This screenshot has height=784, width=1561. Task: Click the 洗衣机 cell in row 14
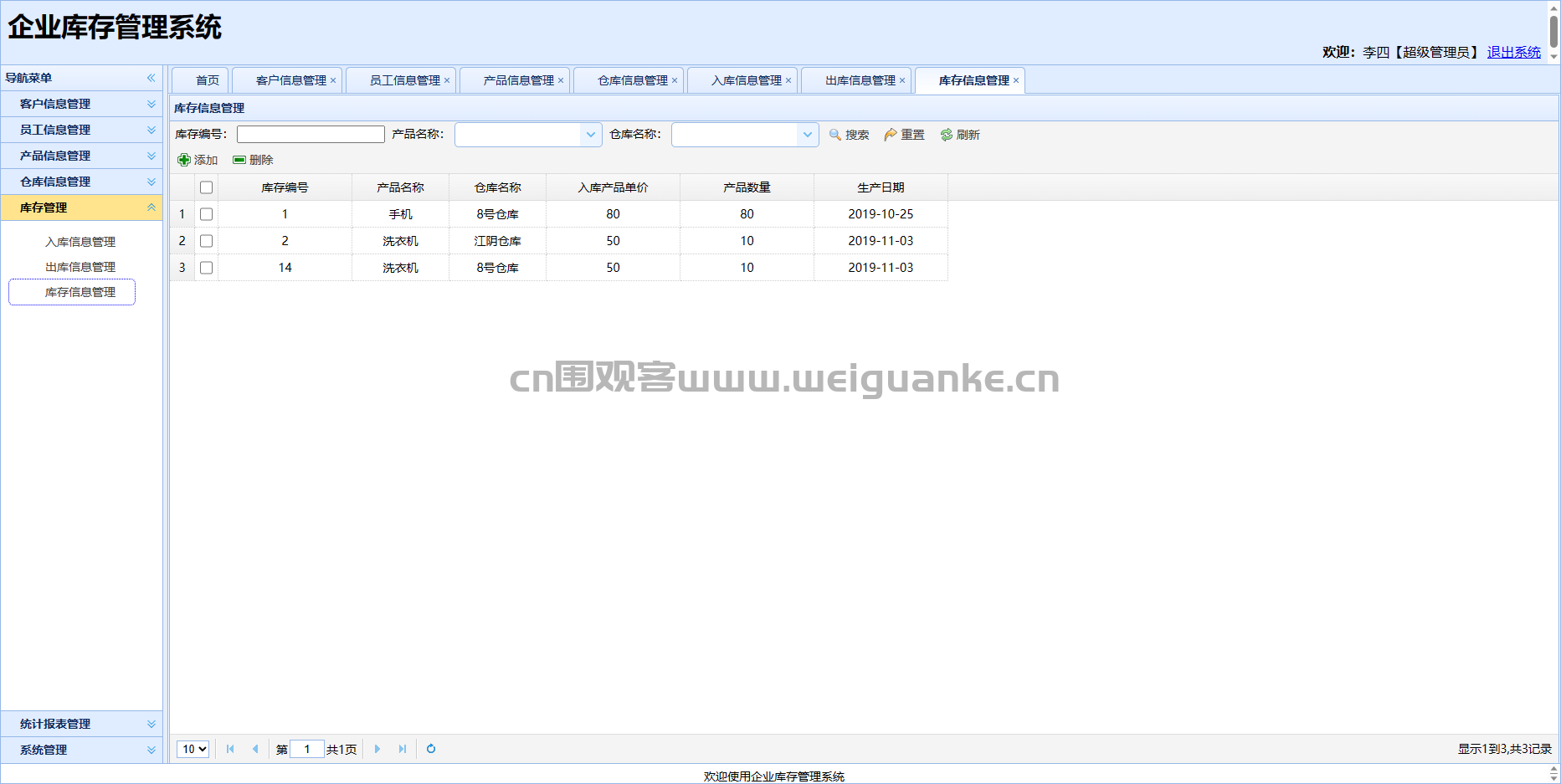pos(400,268)
